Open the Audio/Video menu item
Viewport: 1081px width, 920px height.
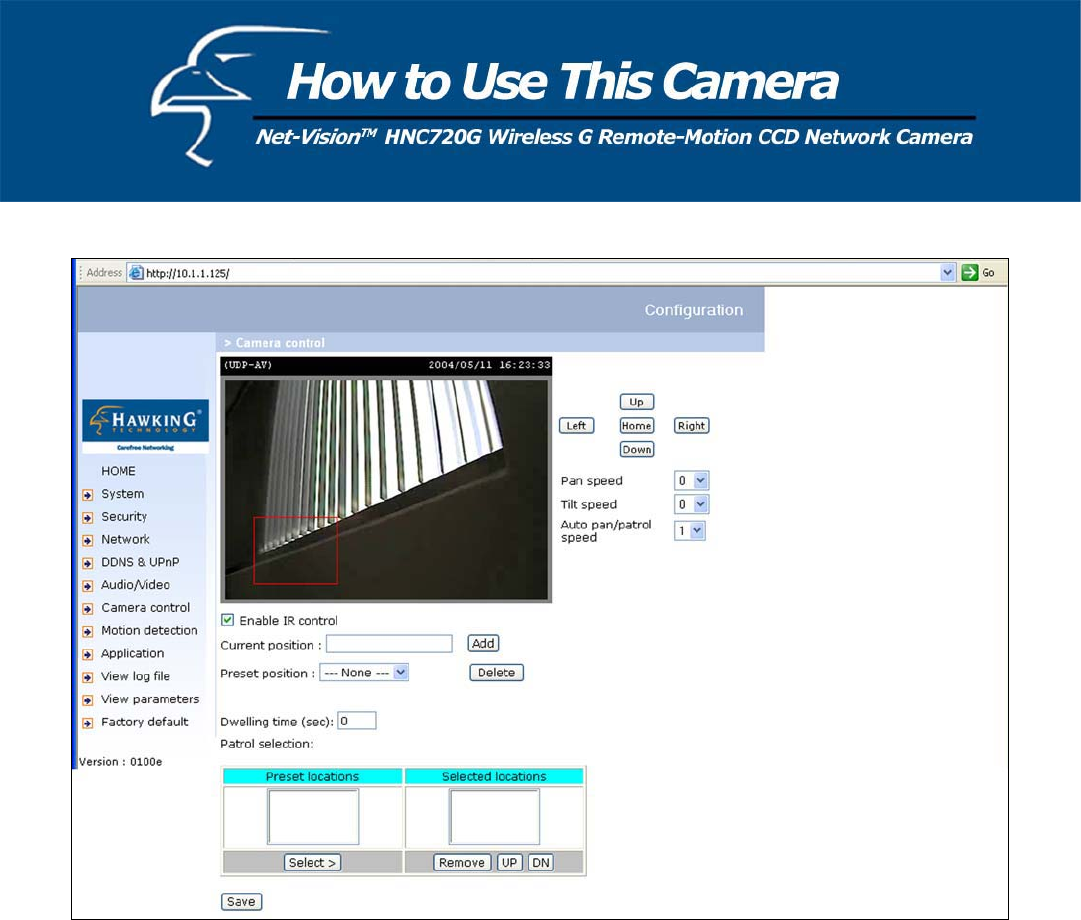coord(135,585)
